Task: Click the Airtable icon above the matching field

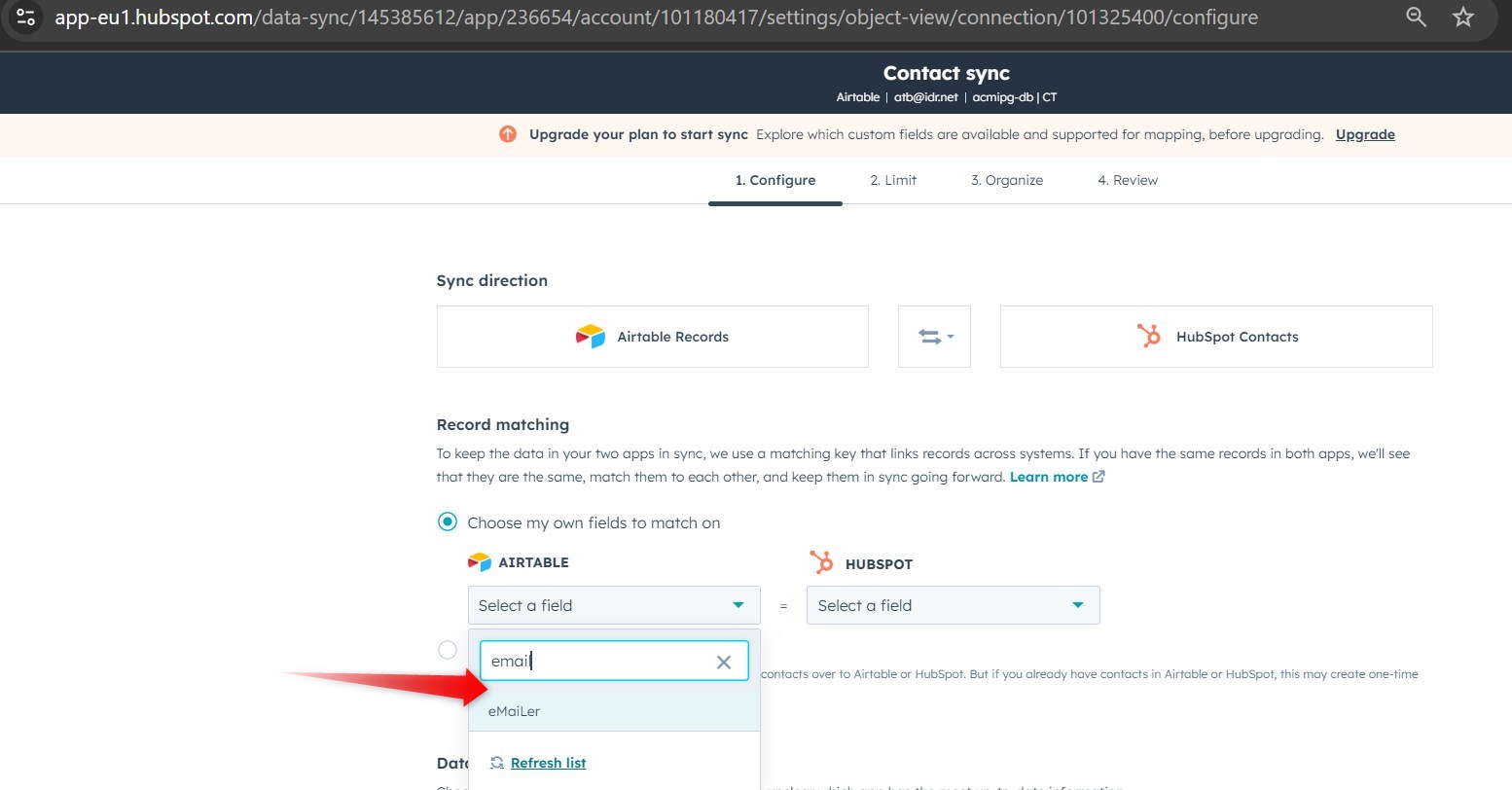Action: (x=480, y=562)
